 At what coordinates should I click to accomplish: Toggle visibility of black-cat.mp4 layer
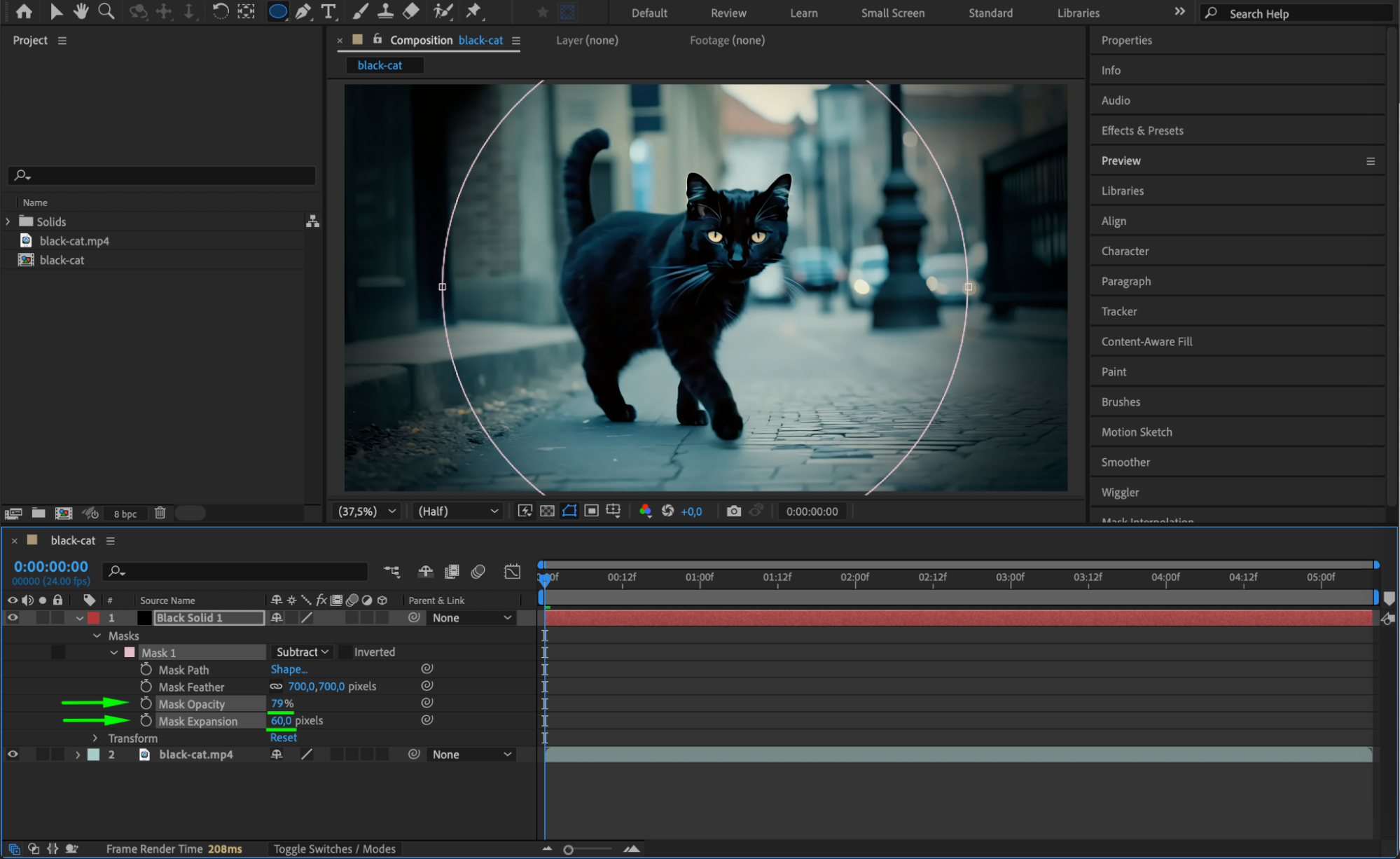pos(13,754)
